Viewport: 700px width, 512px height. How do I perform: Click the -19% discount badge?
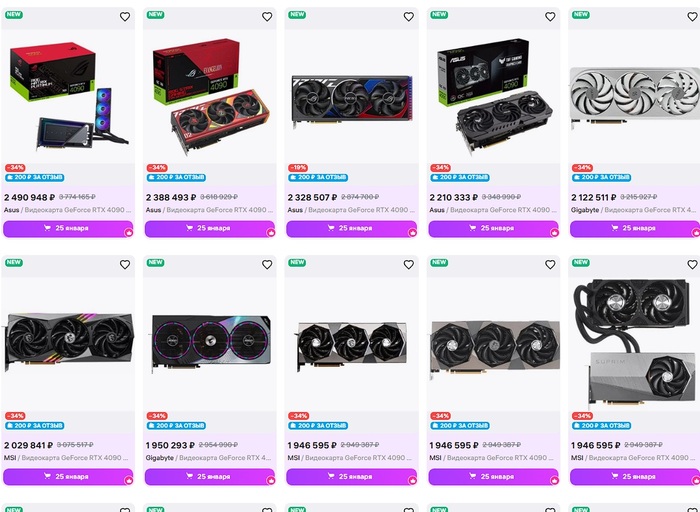point(298,168)
